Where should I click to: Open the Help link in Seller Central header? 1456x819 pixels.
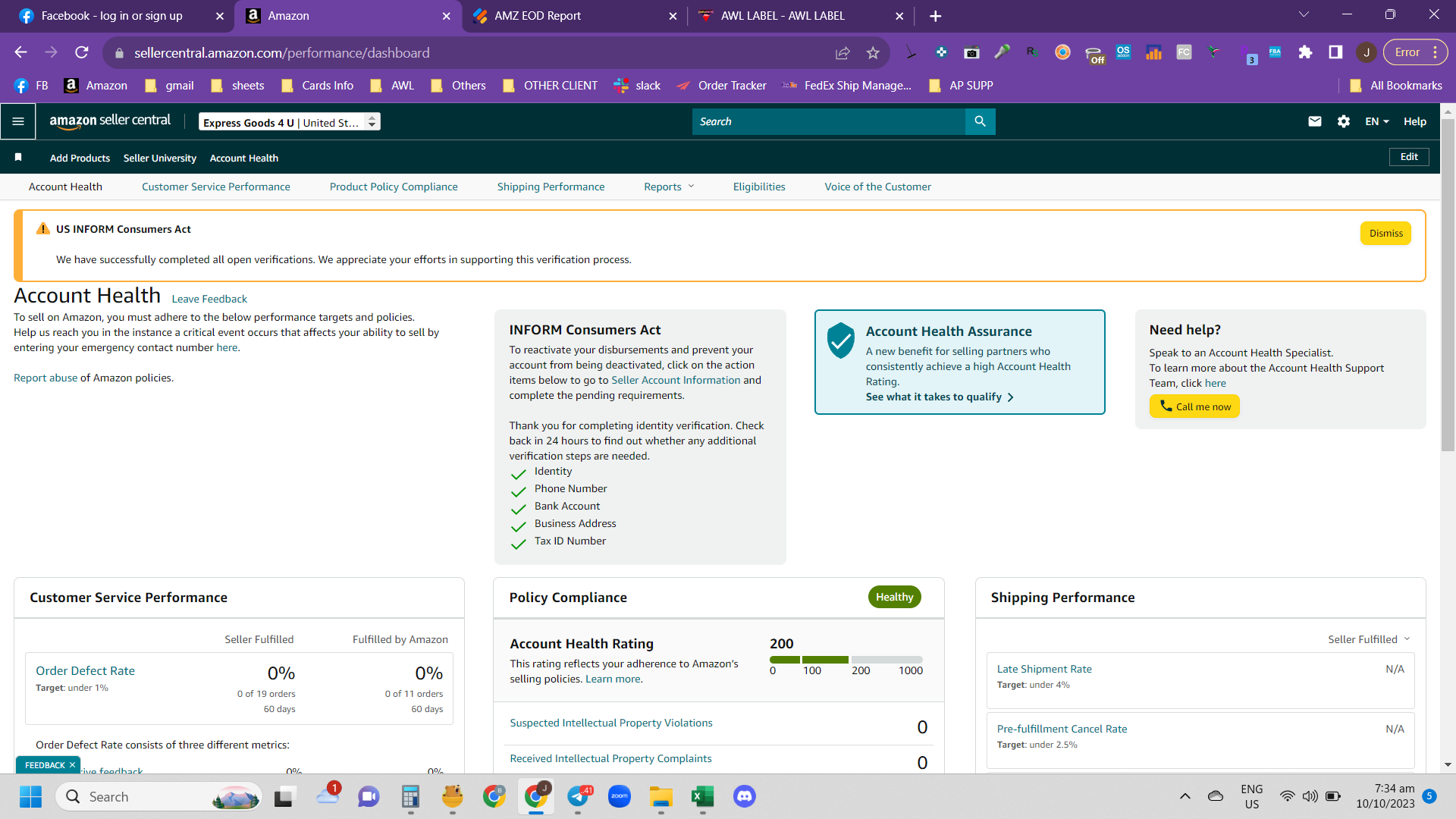click(1415, 121)
